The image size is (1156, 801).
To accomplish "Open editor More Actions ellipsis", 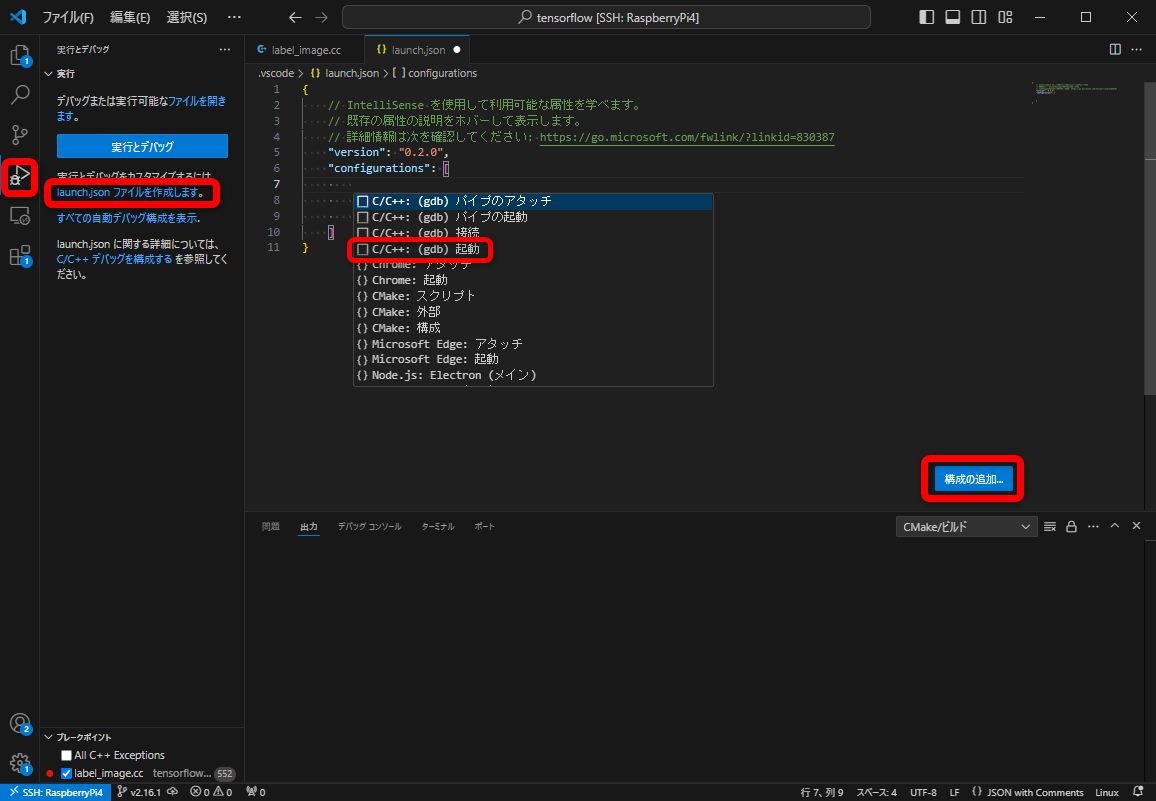I will tap(1136, 49).
